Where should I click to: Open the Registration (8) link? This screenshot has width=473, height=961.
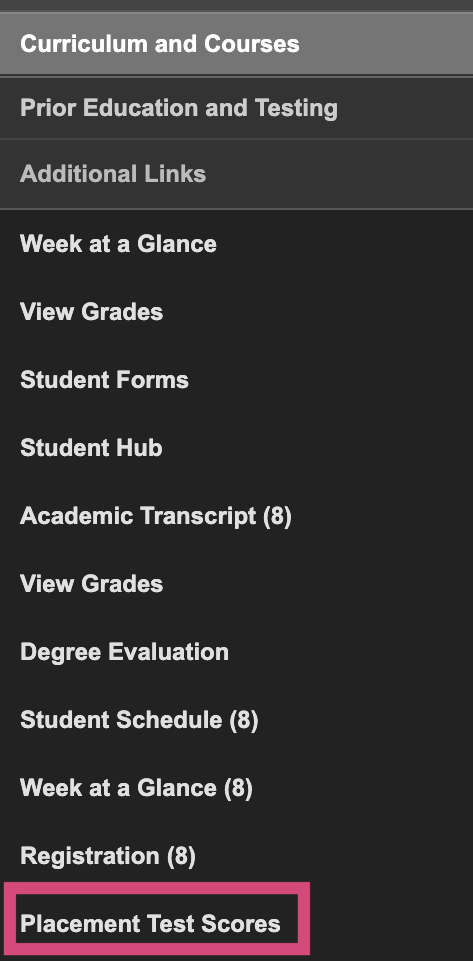pyautogui.click(x=108, y=856)
